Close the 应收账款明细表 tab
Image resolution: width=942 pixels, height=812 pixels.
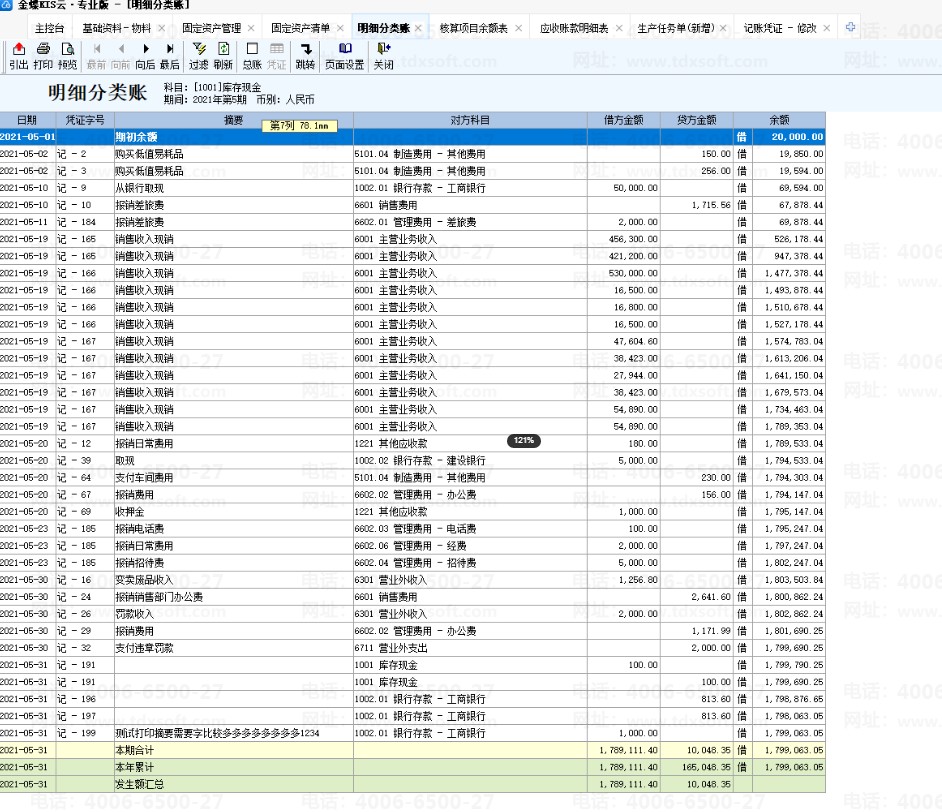click(619, 28)
